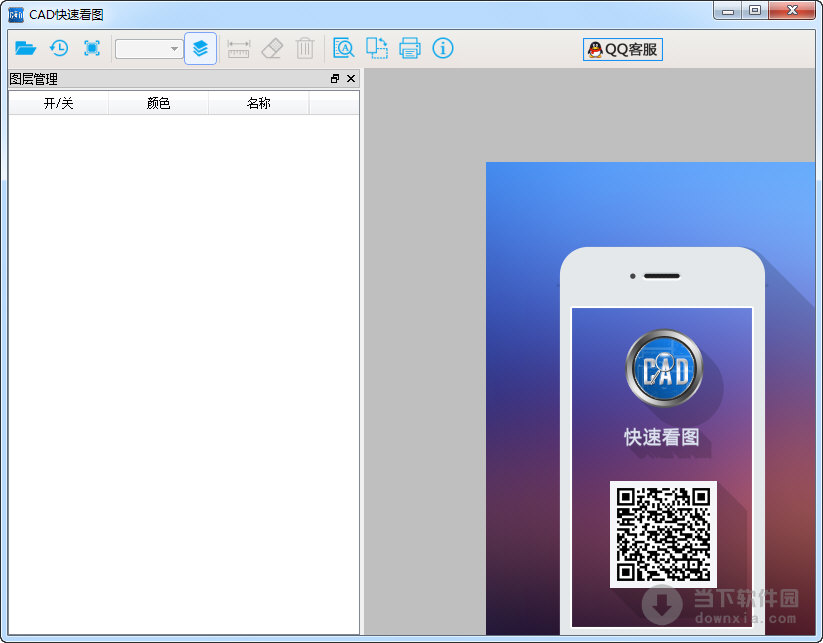Close the 图层管理 panel
The height and width of the screenshot is (643, 823).
351,79
